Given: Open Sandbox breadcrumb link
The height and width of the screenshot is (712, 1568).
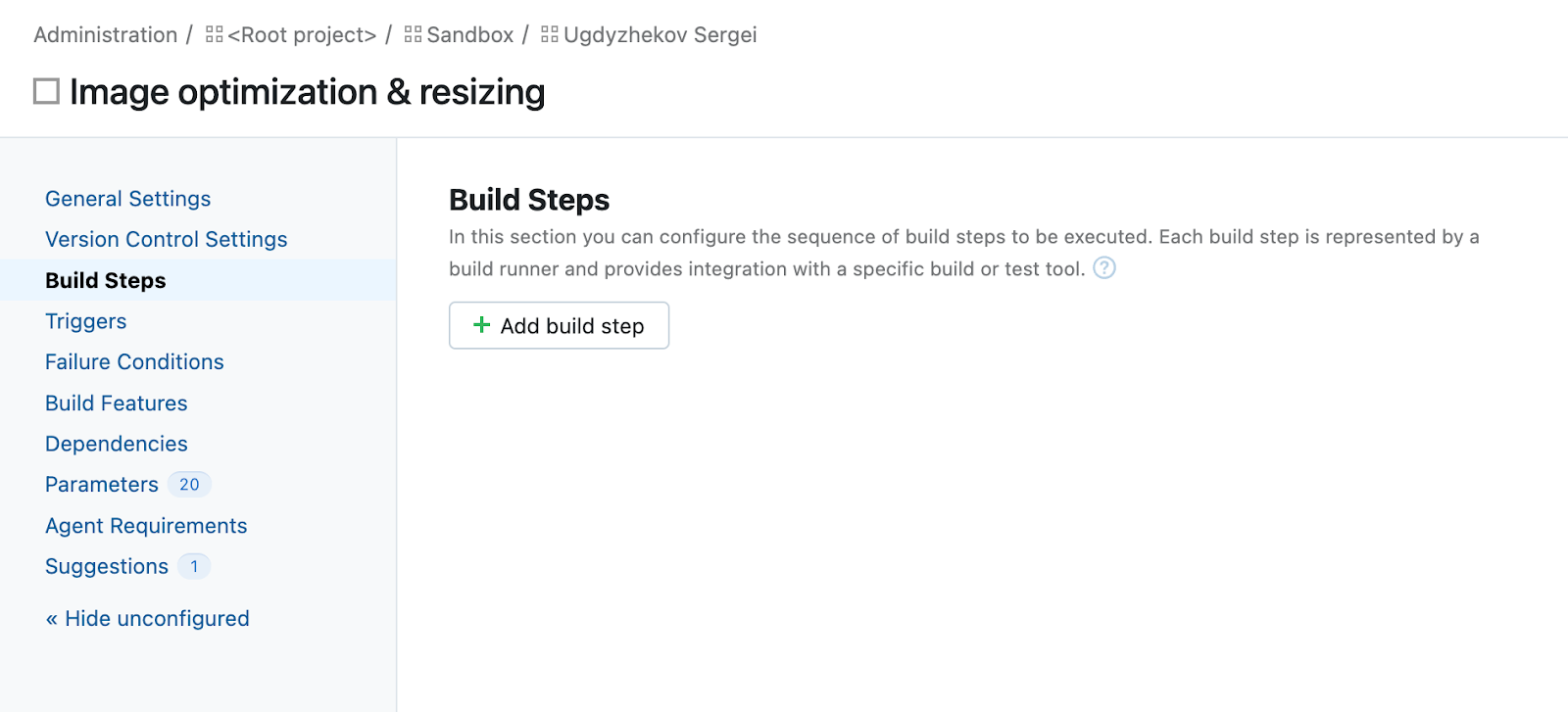Looking at the screenshot, I should (x=469, y=35).
